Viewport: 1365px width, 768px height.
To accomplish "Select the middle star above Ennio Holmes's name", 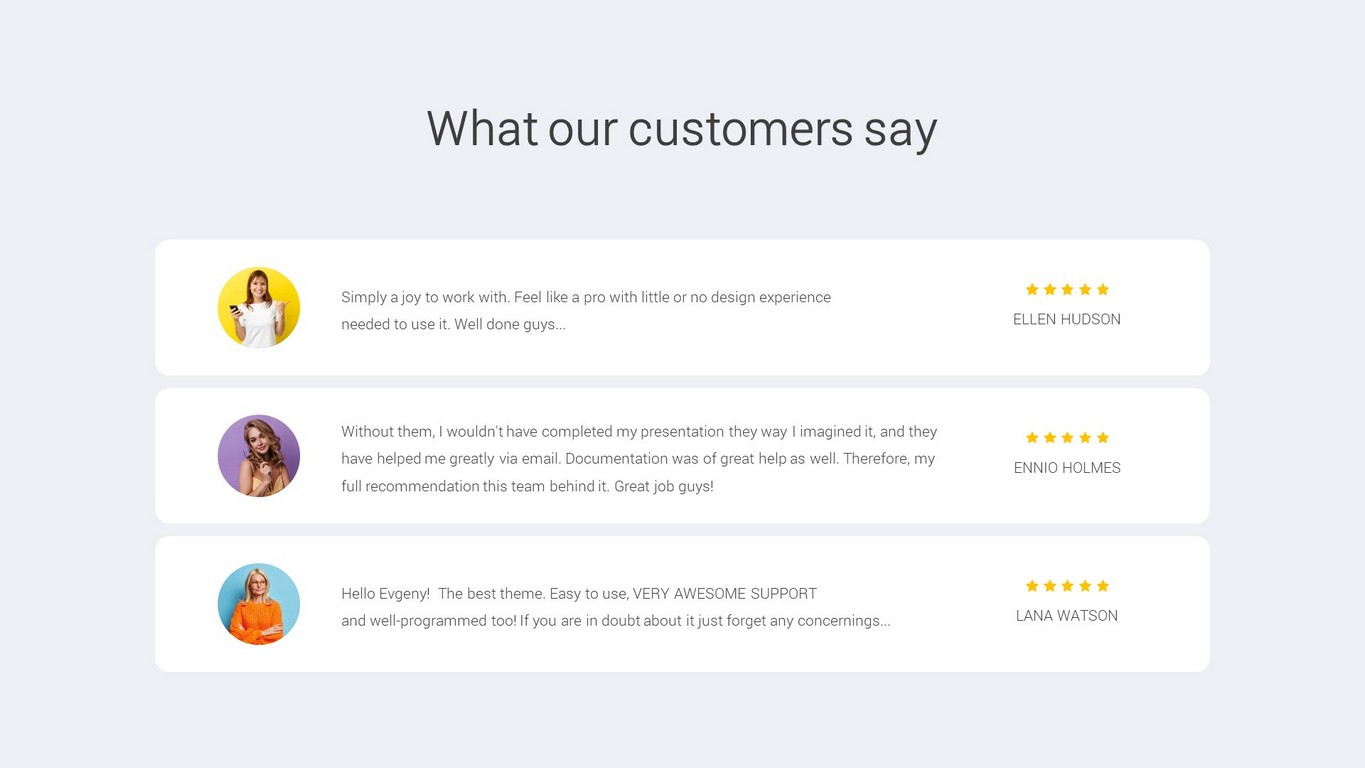I will click(x=1067, y=438).
